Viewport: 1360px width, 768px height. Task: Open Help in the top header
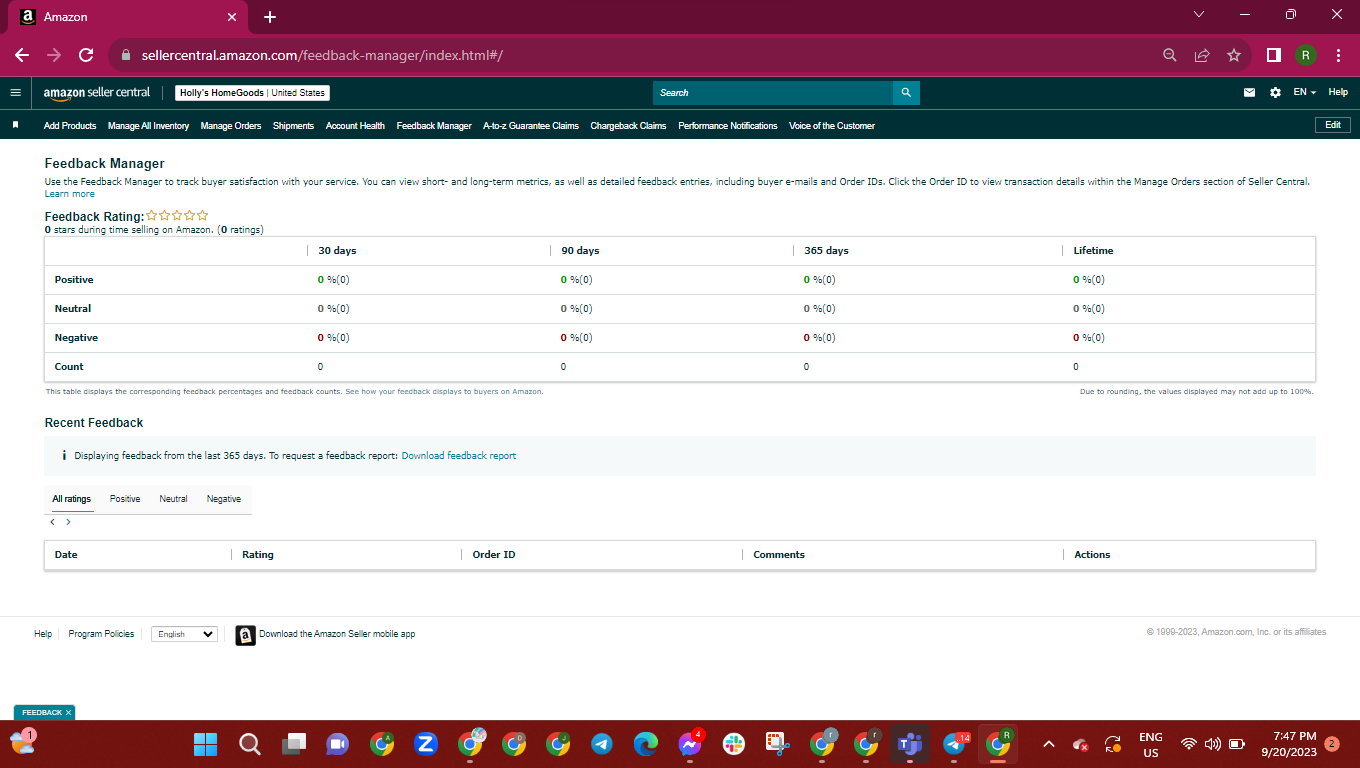click(1338, 92)
